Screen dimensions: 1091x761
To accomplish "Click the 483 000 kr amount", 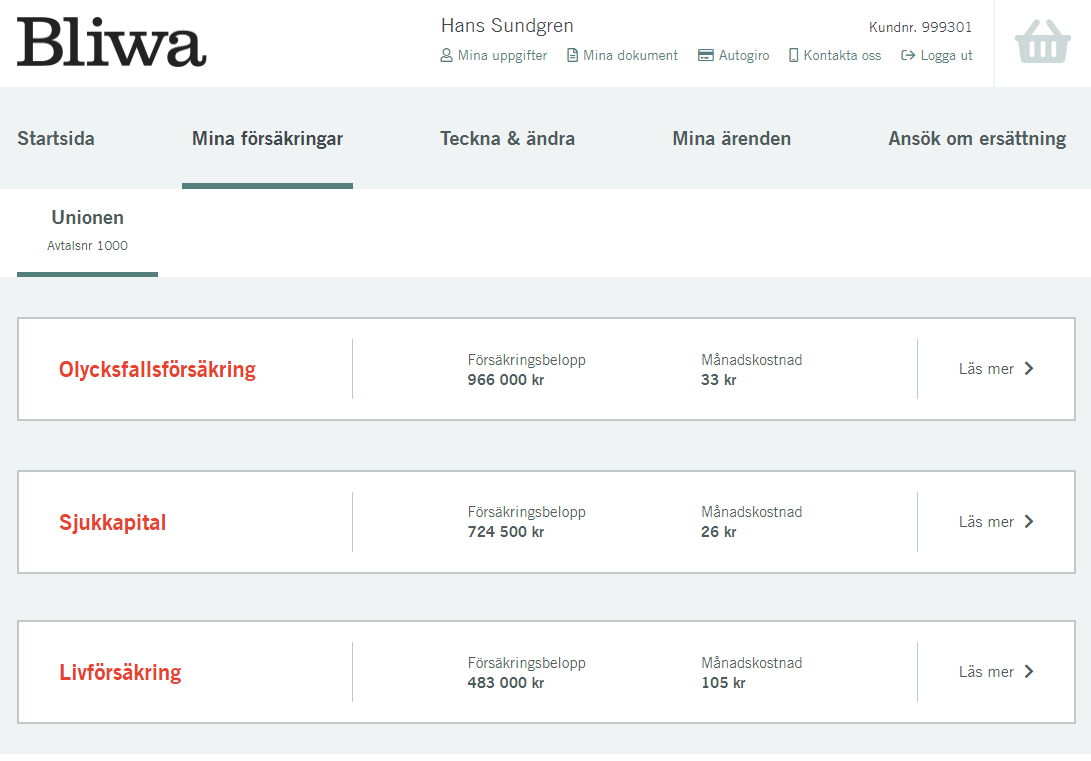I will (x=506, y=683).
